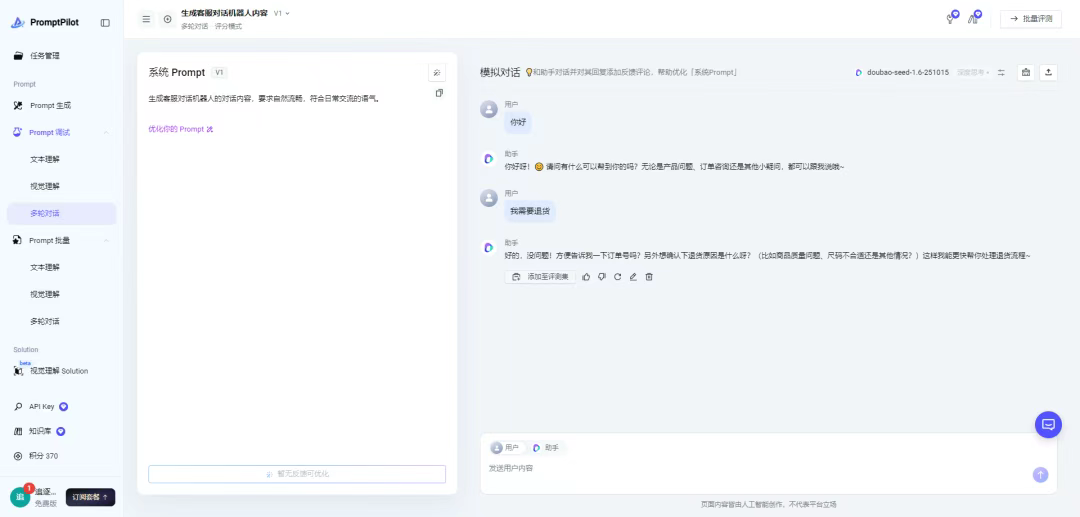Image resolution: width=1080 pixels, height=517 pixels.
Task: Click the 添加至评测集 button
Action: [x=540, y=277]
